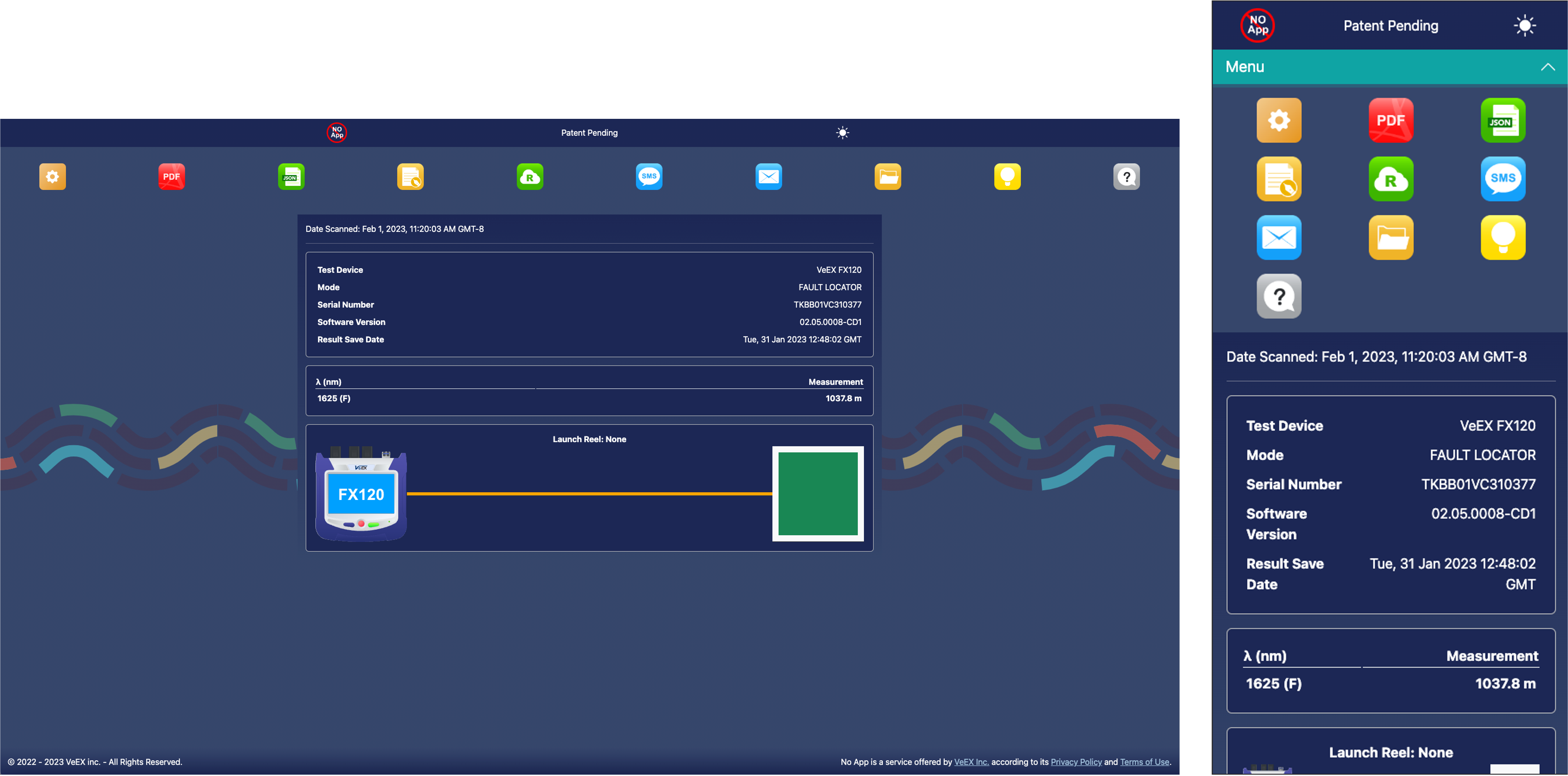Export PDF from desktop toolbar

click(x=172, y=176)
